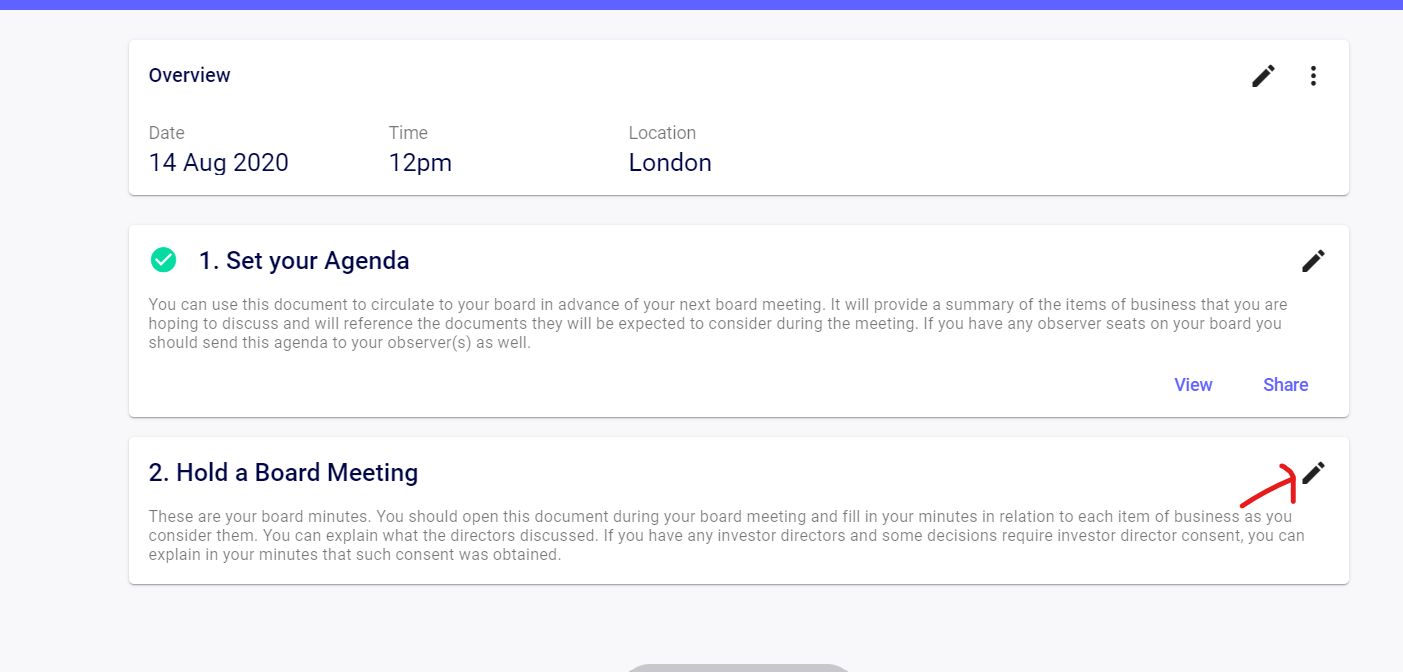Click the Location field label
Screen dimensions: 1403x672
(x=662, y=133)
